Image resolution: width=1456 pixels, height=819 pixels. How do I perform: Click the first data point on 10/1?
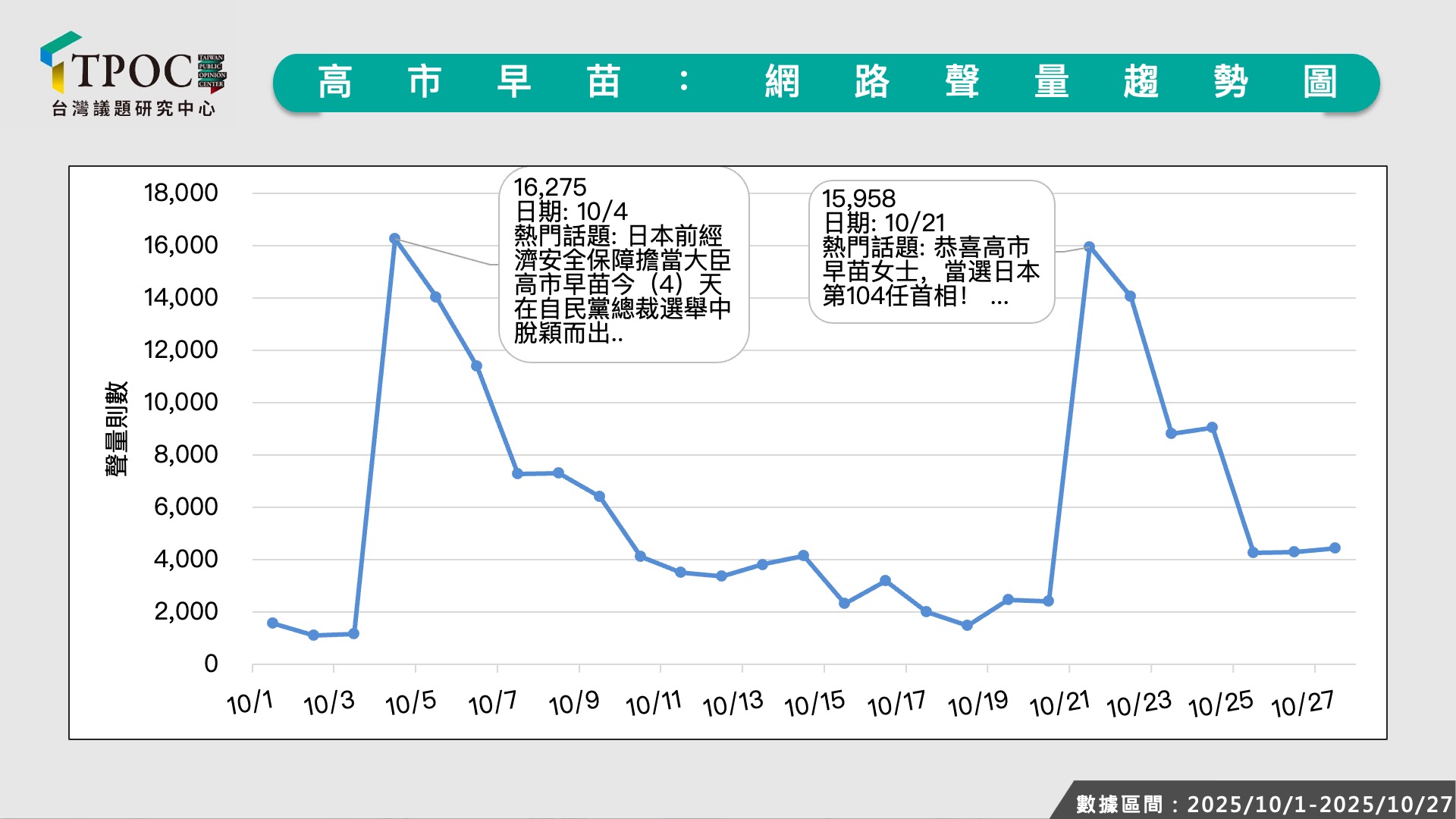click(x=272, y=623)
